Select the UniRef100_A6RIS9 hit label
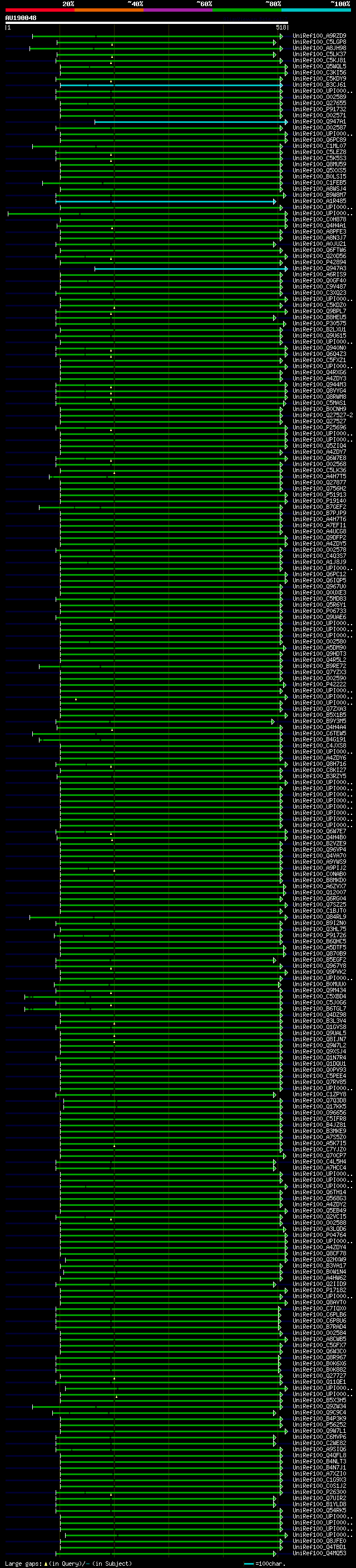 [x=319, y=275]
